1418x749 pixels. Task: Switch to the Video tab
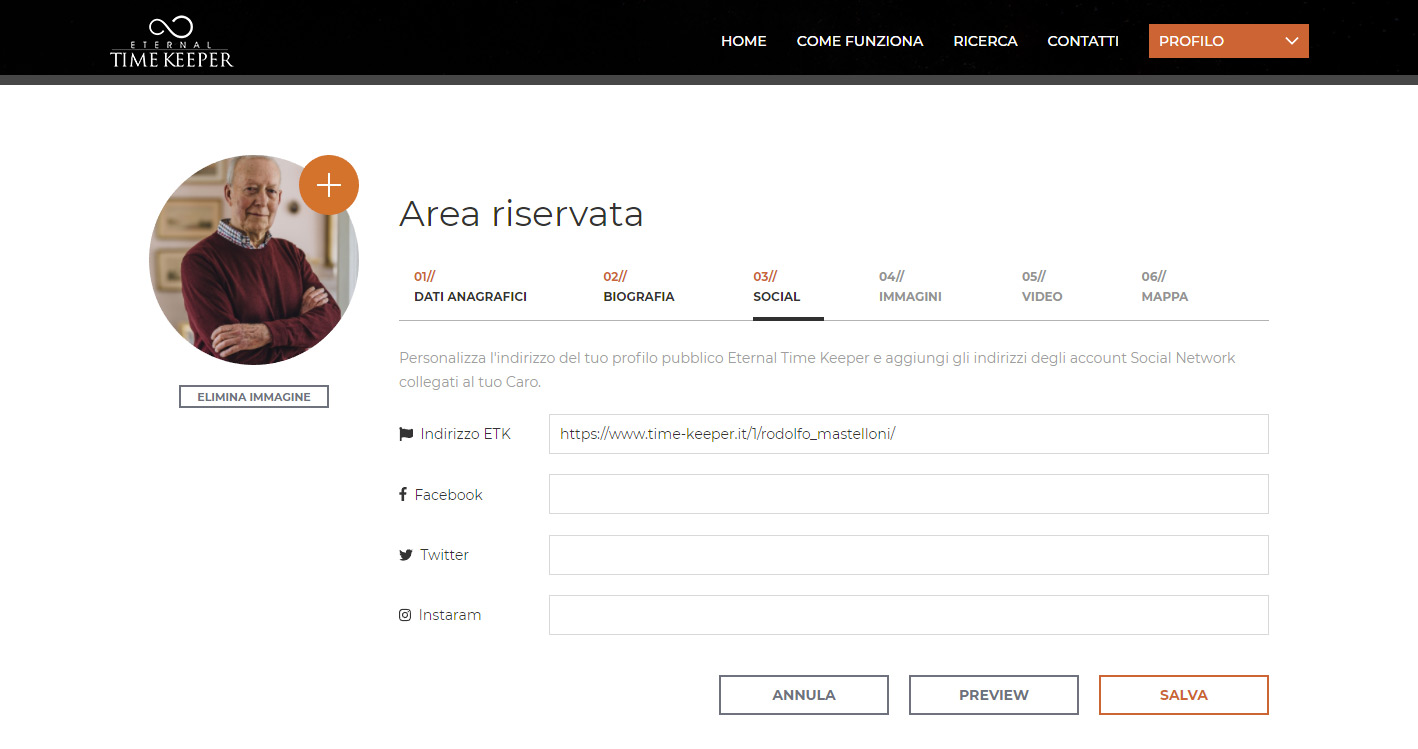[1041, 287]
